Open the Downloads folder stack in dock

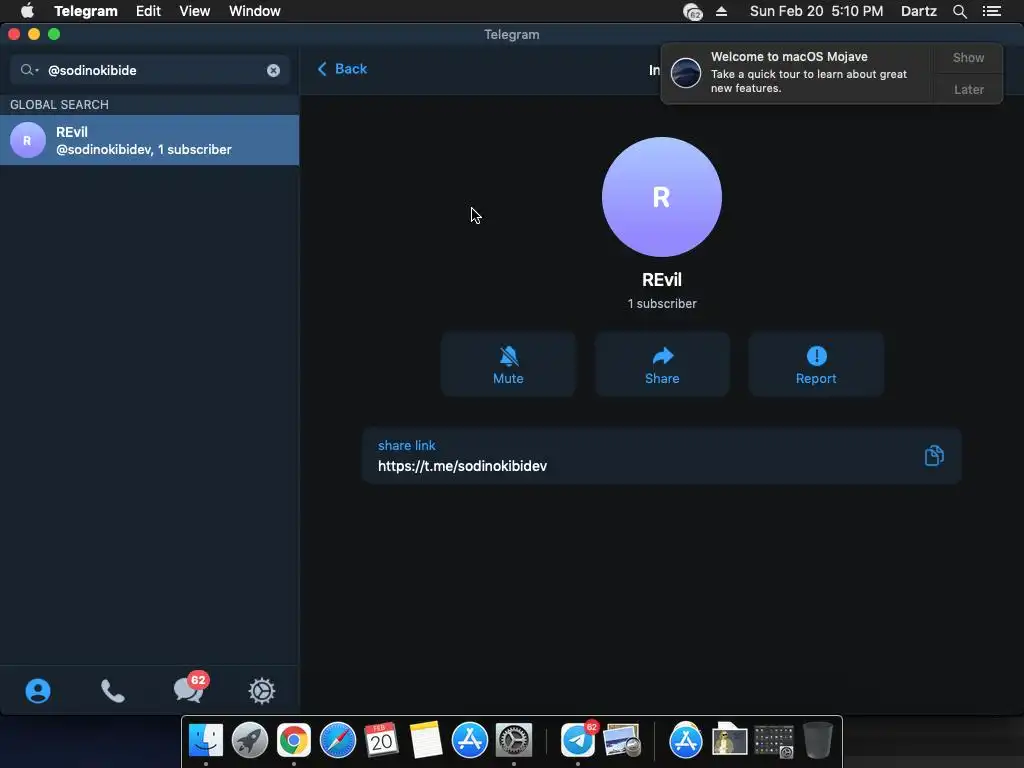coord(729,740)
